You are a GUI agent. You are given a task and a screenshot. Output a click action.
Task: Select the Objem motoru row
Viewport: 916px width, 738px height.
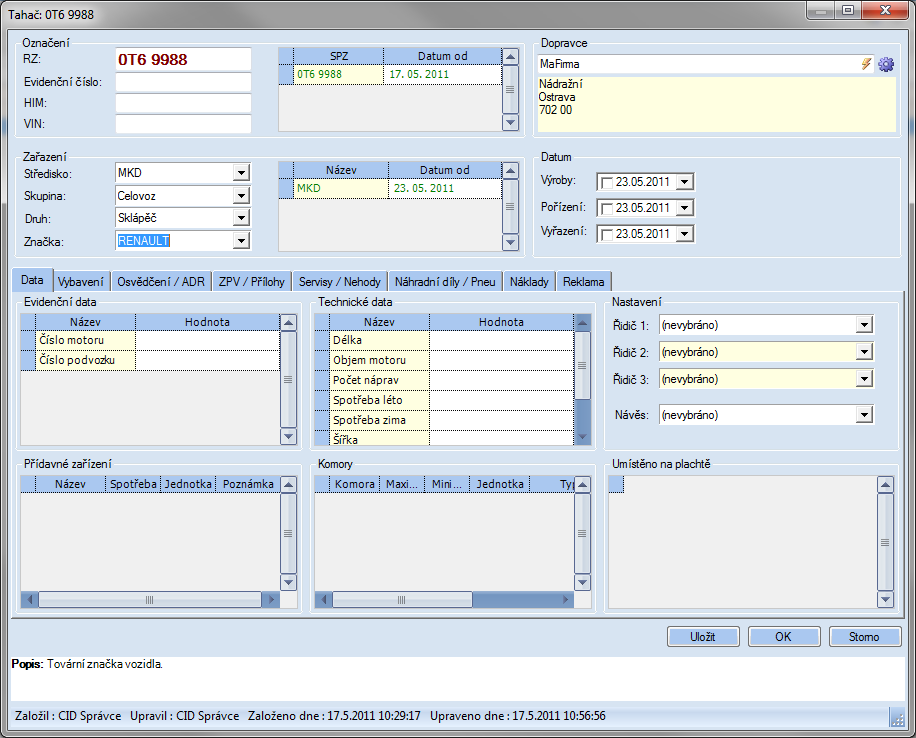pyautogui.click(x=444, y=360)
